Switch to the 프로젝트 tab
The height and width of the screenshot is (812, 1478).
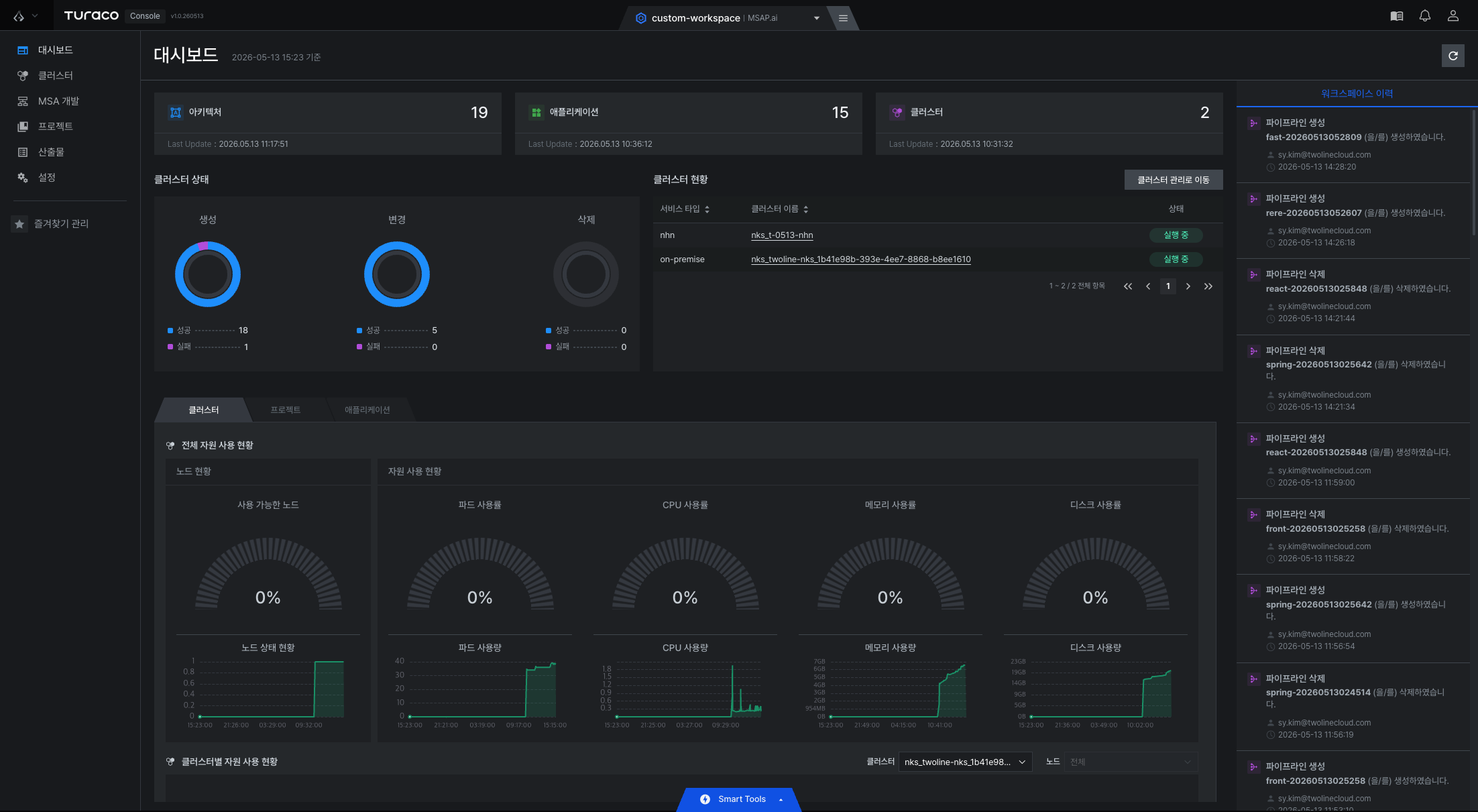tap(286, 410)
